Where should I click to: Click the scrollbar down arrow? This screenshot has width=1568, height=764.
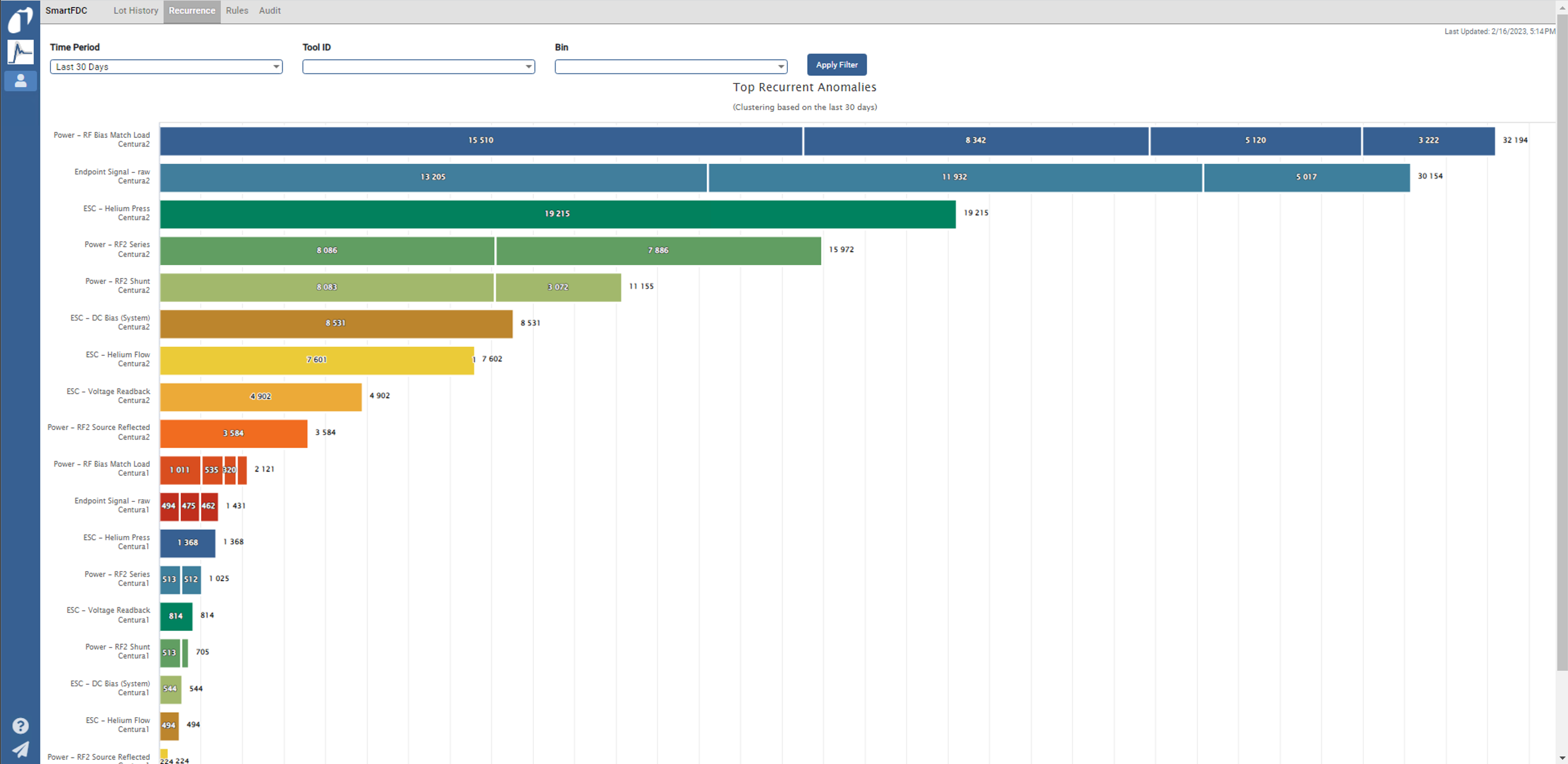coord(1562,758)
